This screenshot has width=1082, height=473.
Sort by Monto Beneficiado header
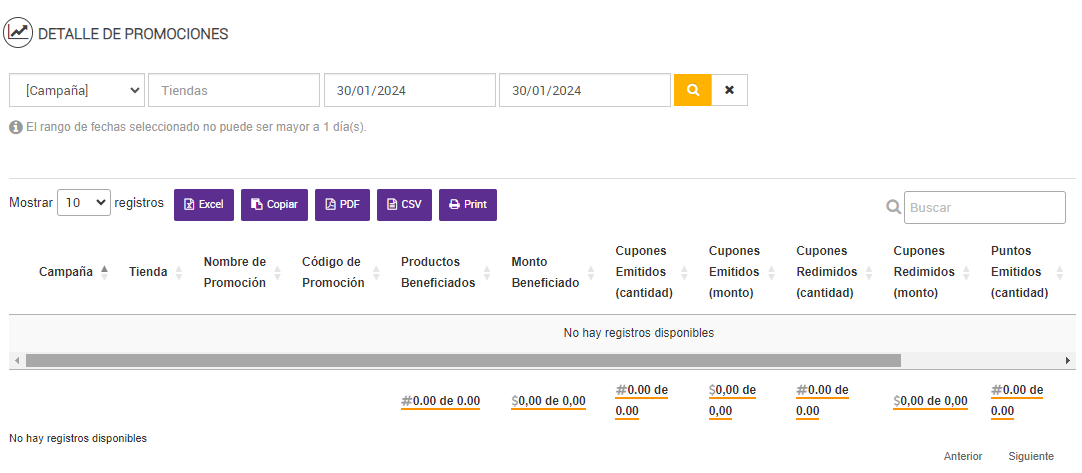click(x=545, y=272)
